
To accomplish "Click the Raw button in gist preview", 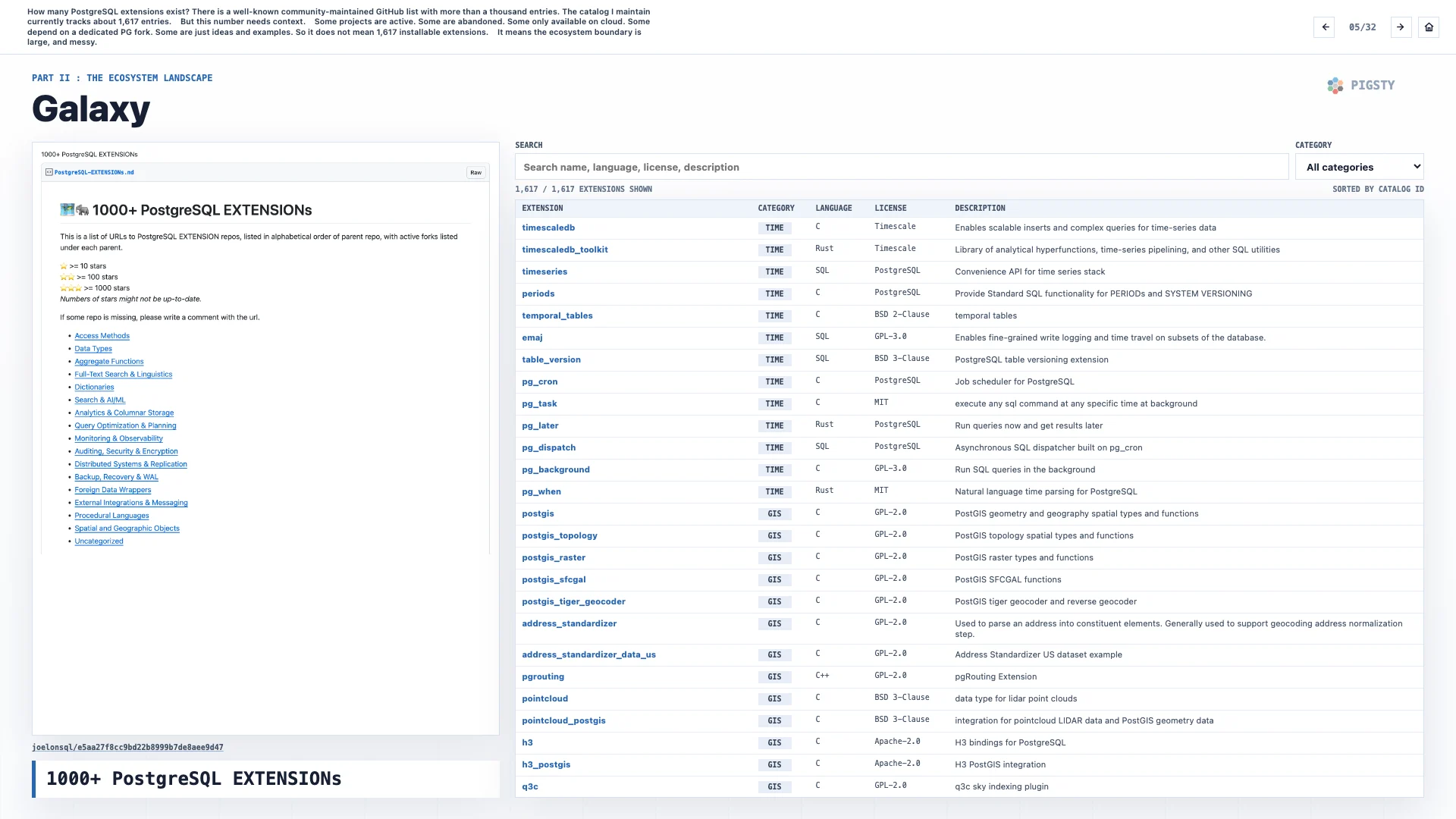I will [475, 173].
